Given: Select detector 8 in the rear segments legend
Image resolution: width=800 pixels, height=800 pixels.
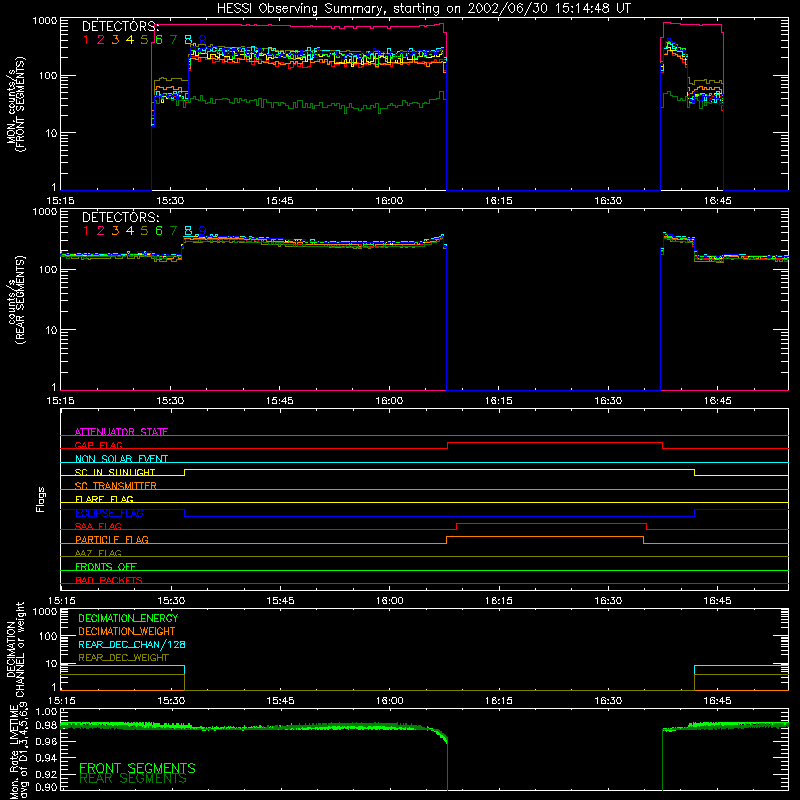Looking at the screenshot, I should (188, 231).
